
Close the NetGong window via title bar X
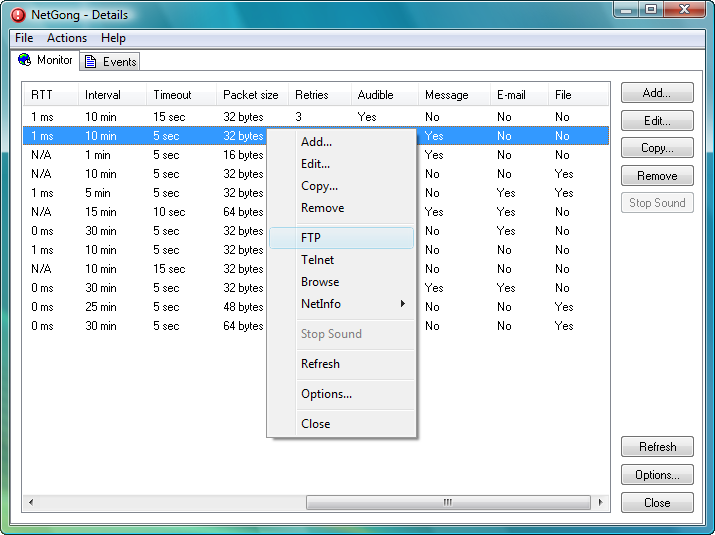point(684,9)
